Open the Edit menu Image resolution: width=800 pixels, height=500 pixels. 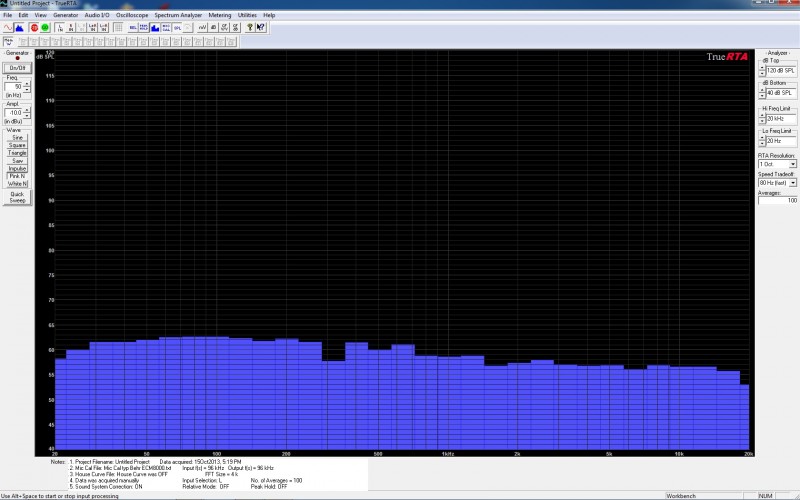tap(23, 15)
